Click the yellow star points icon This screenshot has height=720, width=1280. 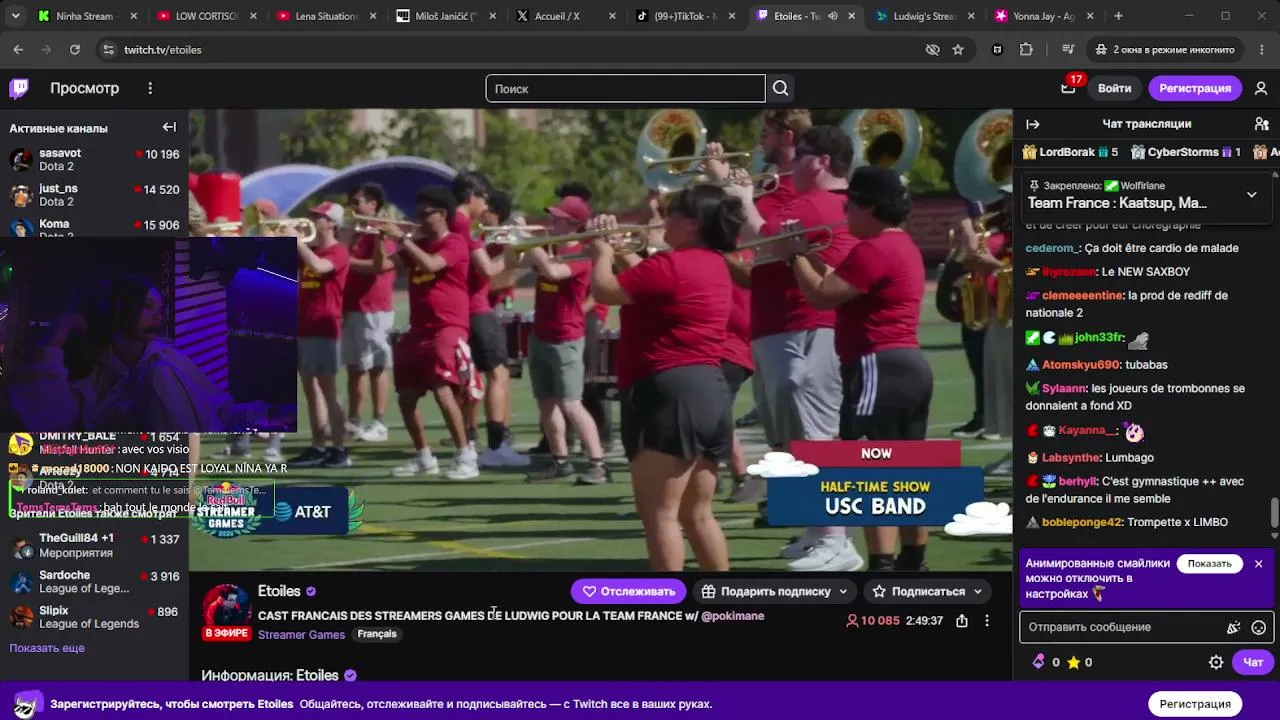[x=1073, y=662]
